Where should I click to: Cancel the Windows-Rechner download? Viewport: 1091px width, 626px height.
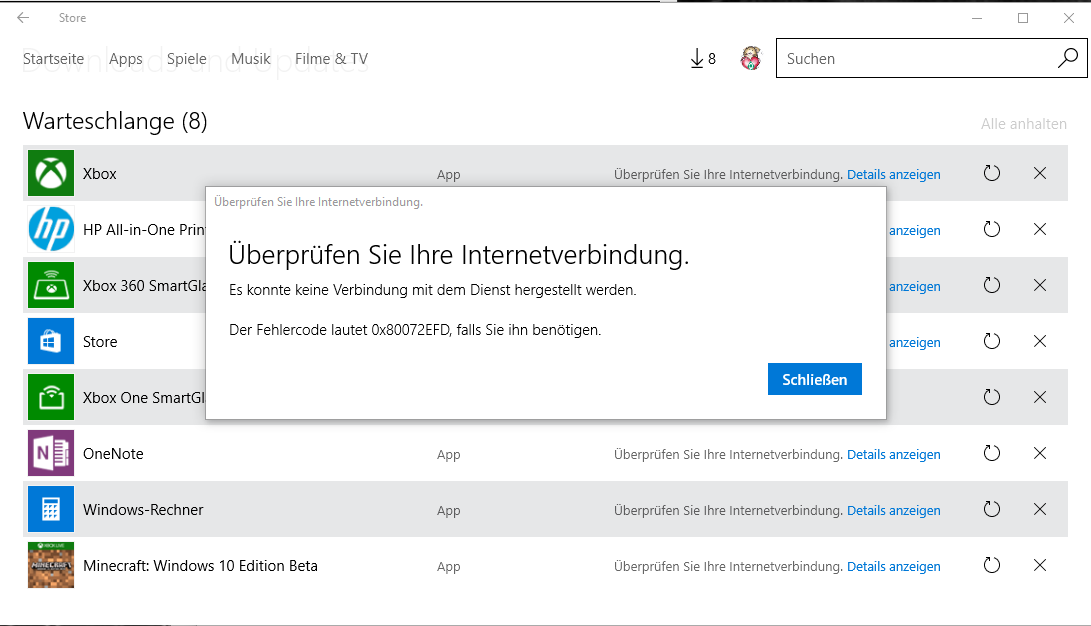click(1040, 509)
